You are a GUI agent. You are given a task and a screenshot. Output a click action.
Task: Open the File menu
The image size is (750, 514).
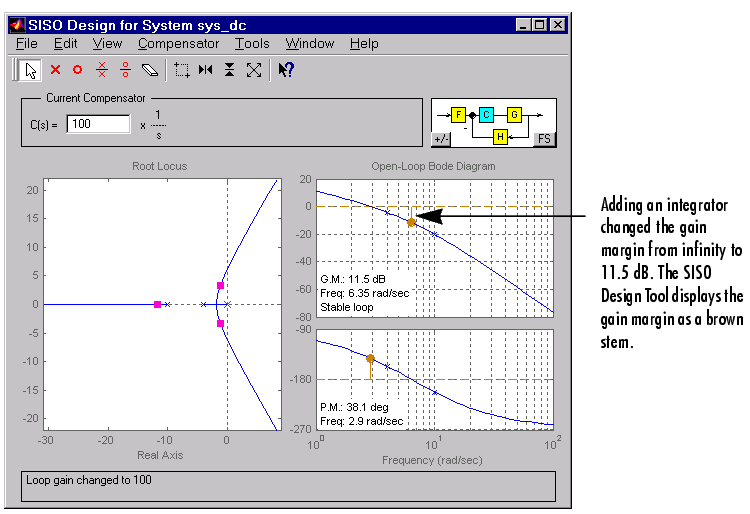(27, 44)
